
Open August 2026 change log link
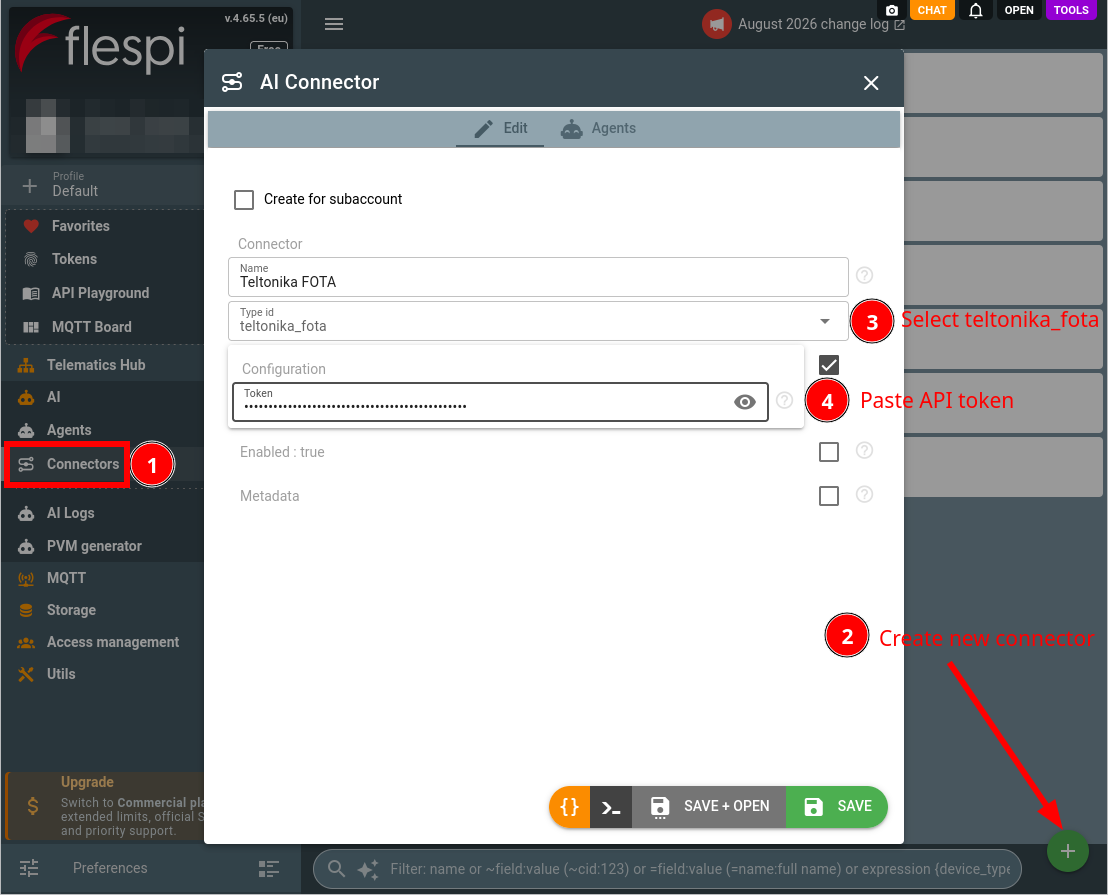(x=821, y=24)
